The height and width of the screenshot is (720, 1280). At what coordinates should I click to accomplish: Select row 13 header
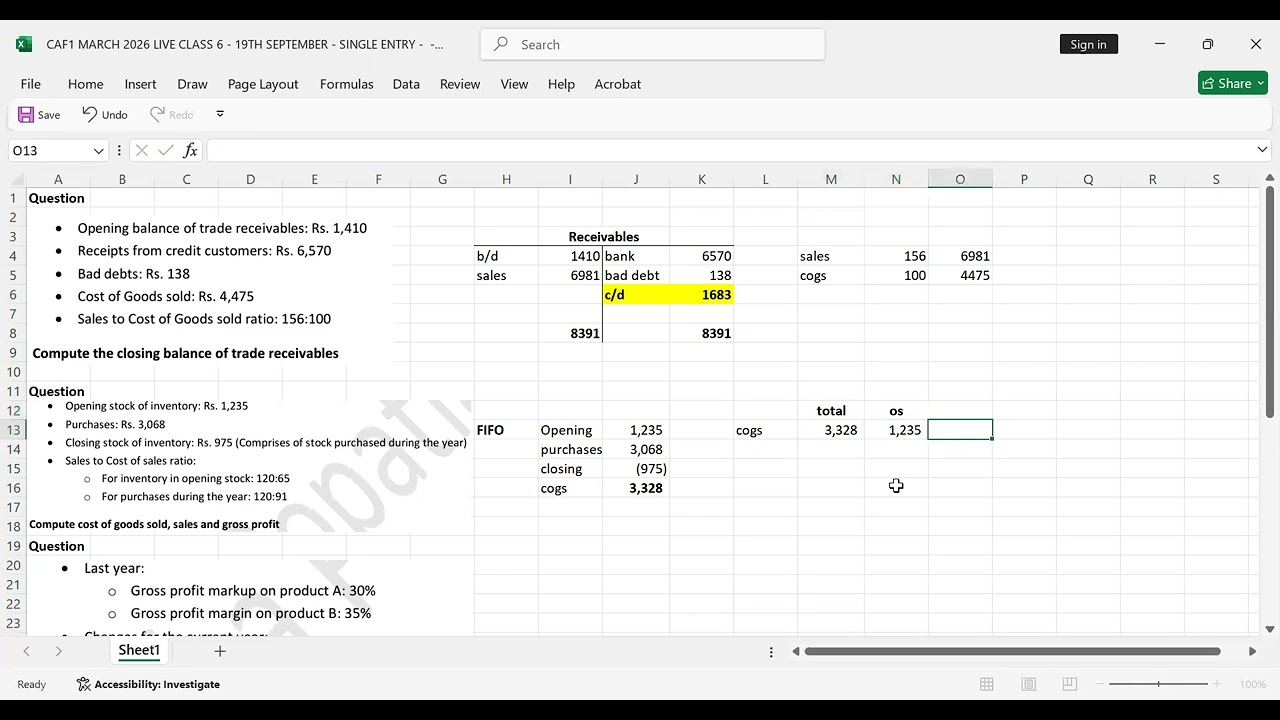[13, 430]
